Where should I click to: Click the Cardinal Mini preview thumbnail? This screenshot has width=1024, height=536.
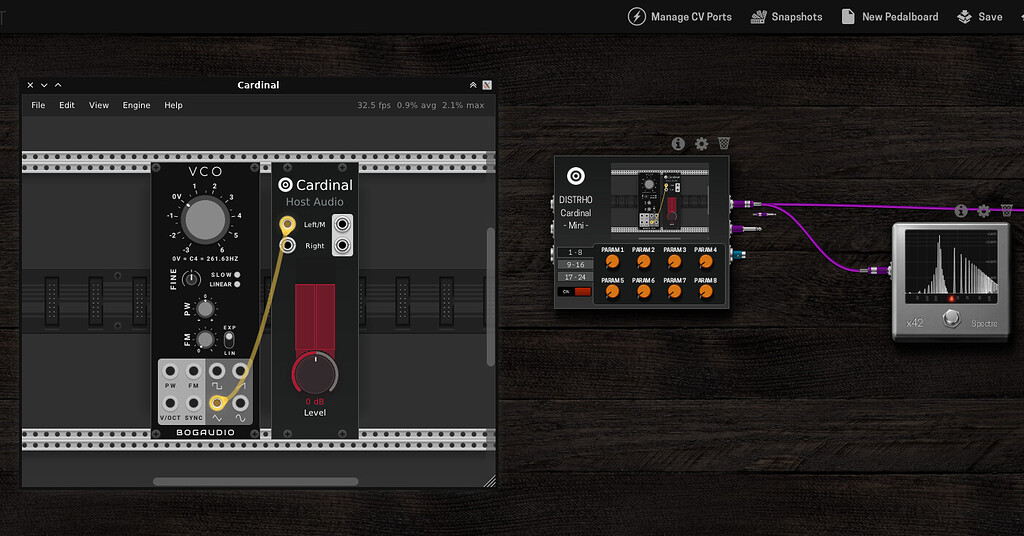pyautogui.click(x=660, y=201)
